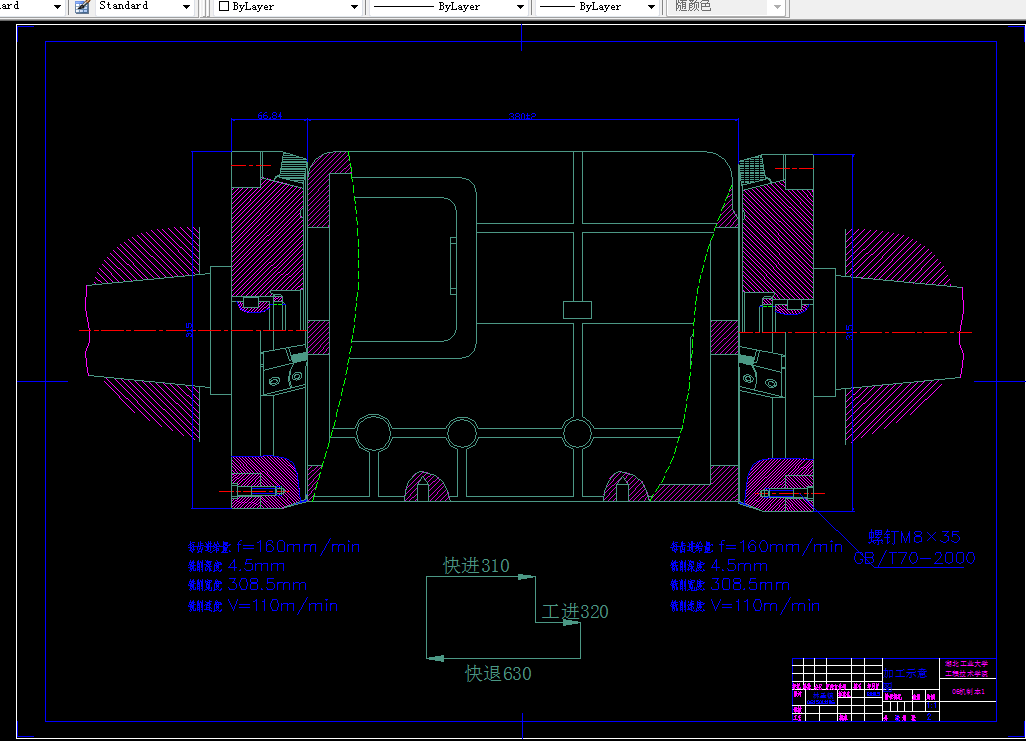Select the 380±2 dimension text
The image size is (1026, 741).
(522, 117)
